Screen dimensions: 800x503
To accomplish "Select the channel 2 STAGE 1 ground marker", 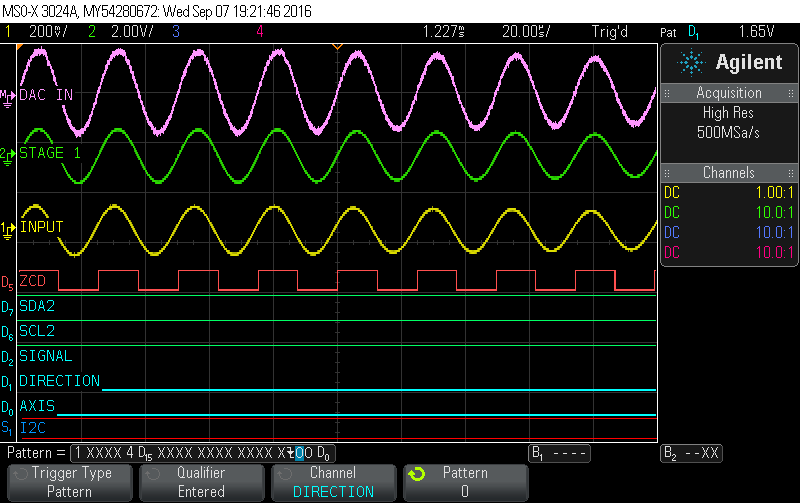I will click(8, 153).
